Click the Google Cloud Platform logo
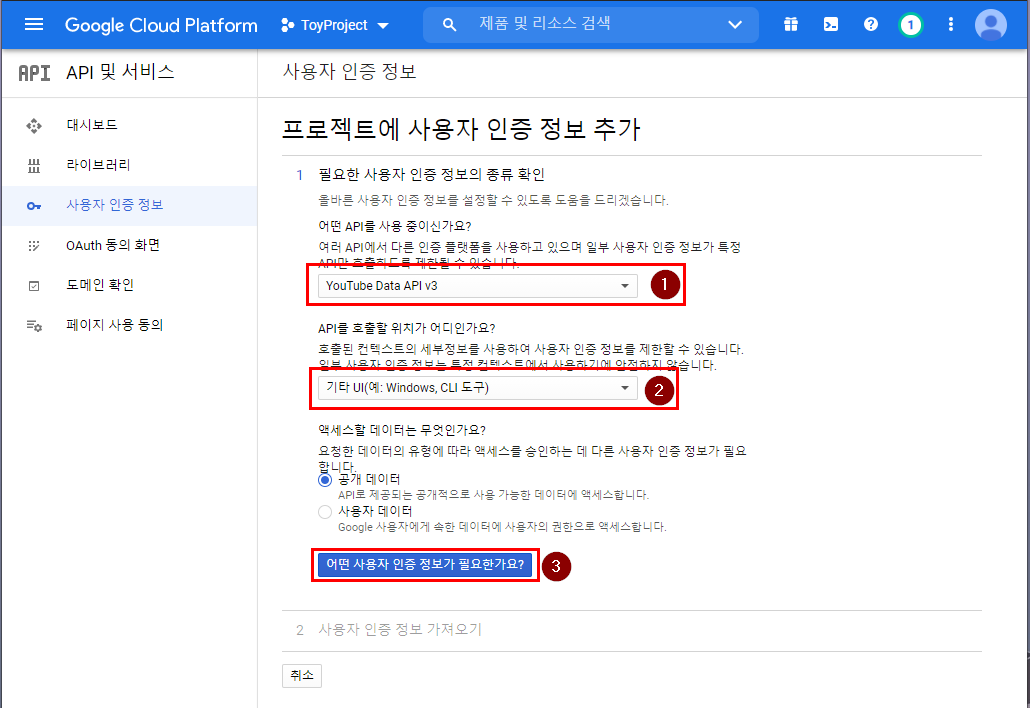This screenshot has width=1030, height=708. 161,25
